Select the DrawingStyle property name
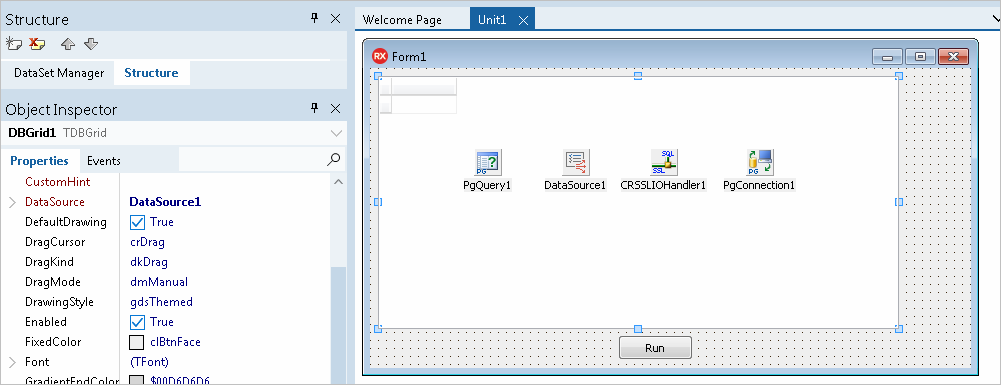 59,302
